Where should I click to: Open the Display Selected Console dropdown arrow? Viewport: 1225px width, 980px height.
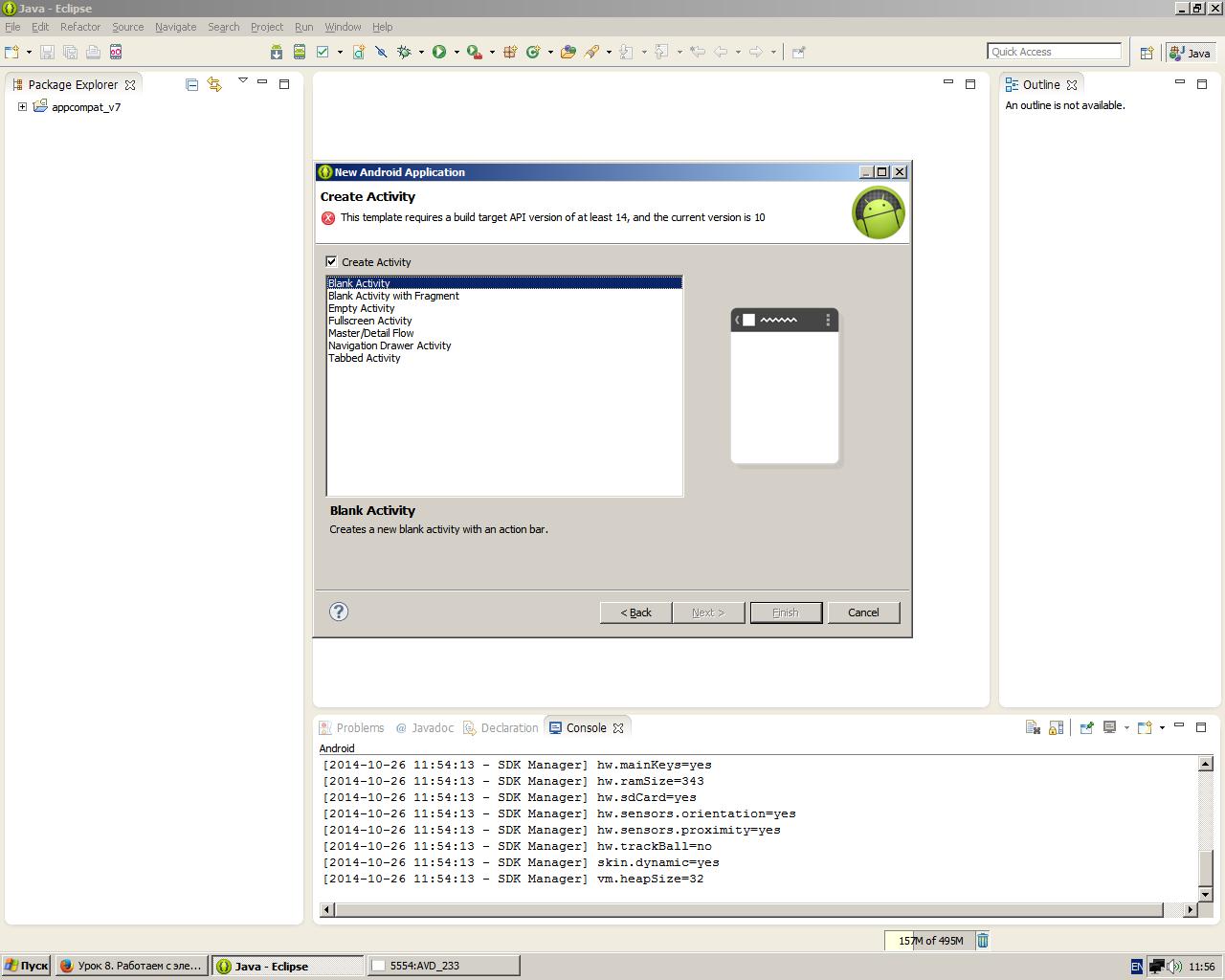click(x=1126, y=727)
